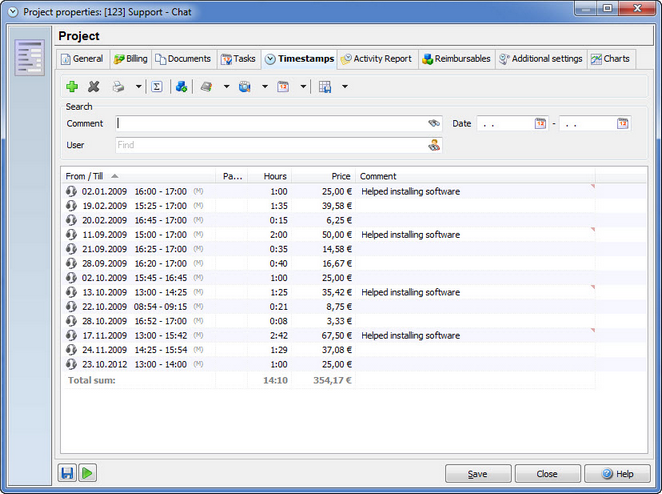Click the project list icon in the sidebar
Image resolution: width=662 pixels, height=494 pixels.
[x=30, y=57]
